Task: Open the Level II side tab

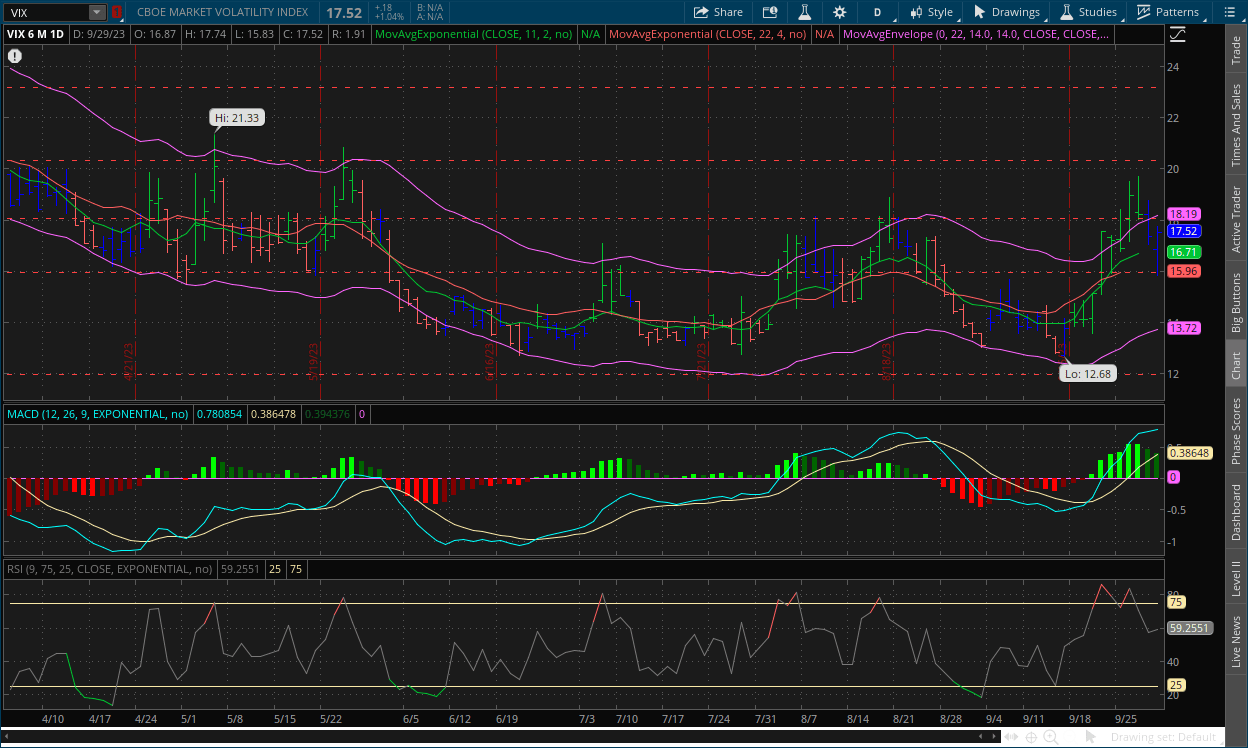Action: coord(1236,579)
